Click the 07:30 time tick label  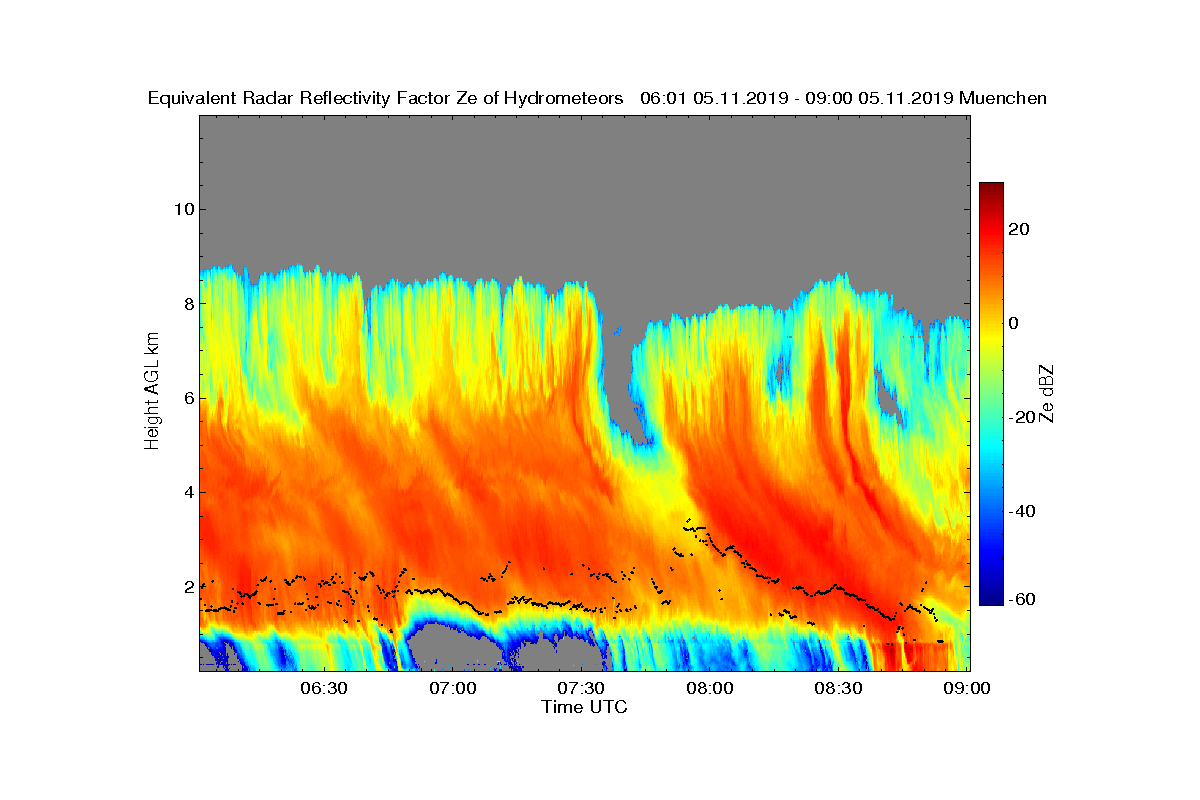(581, 688)
